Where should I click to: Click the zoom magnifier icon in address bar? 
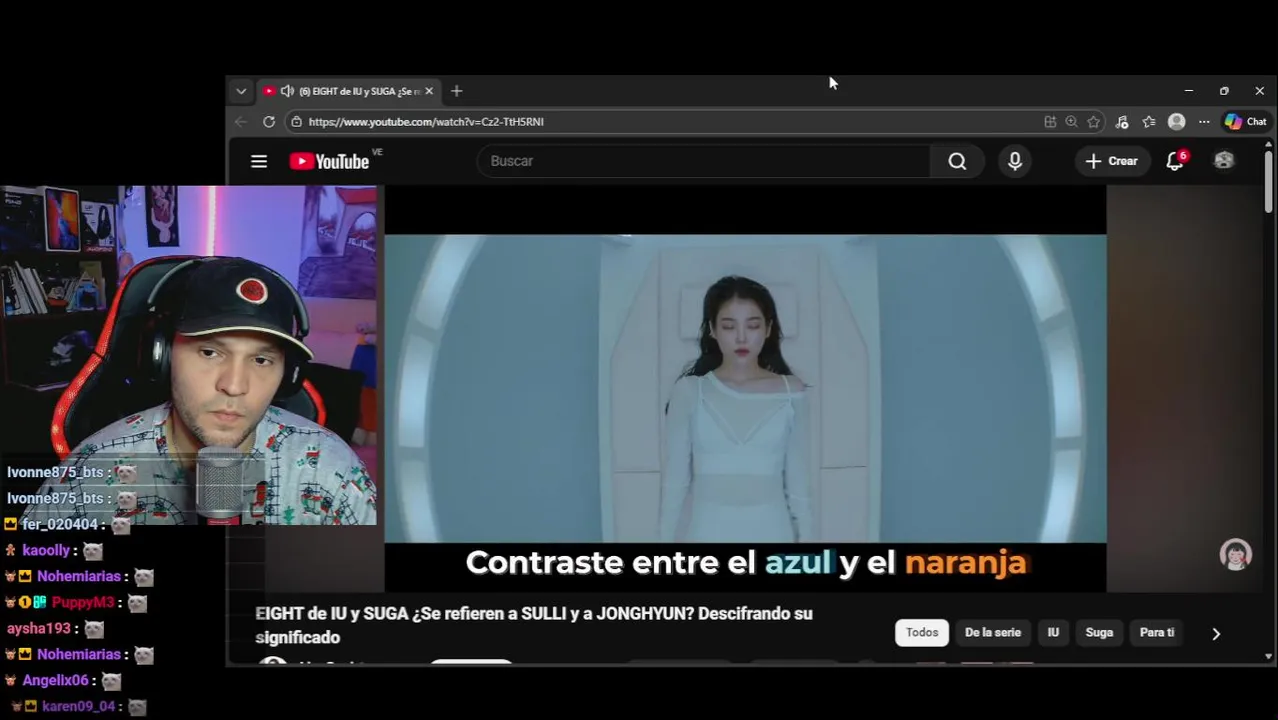[1072, 122]
